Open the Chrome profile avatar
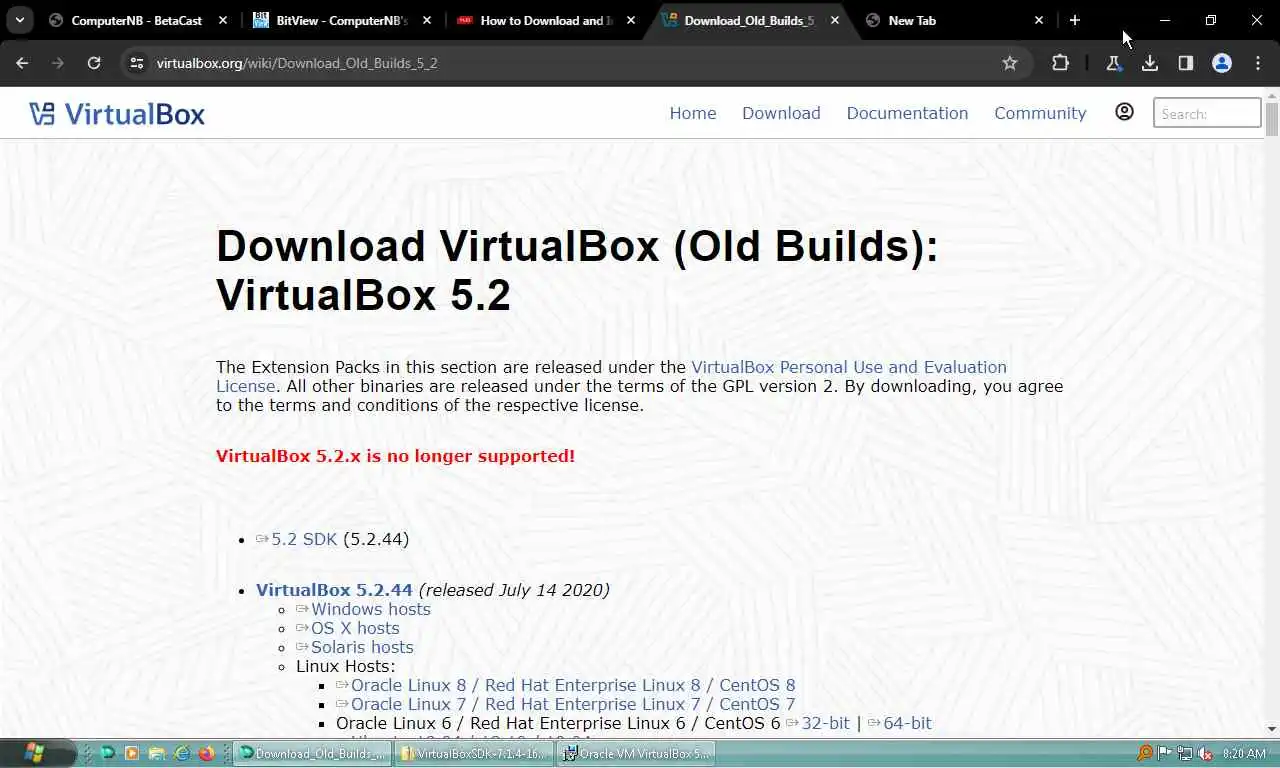 coord(1222,63)
